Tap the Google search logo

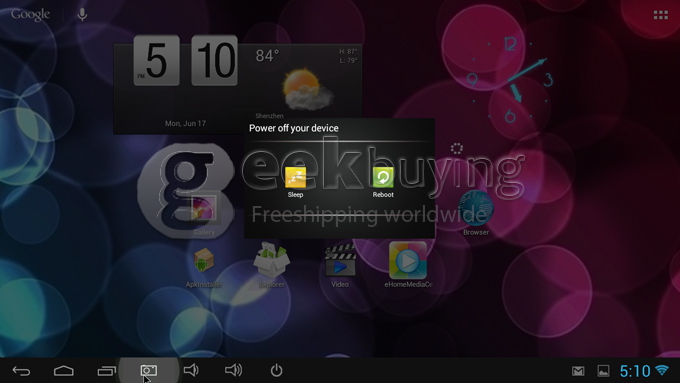30,15
